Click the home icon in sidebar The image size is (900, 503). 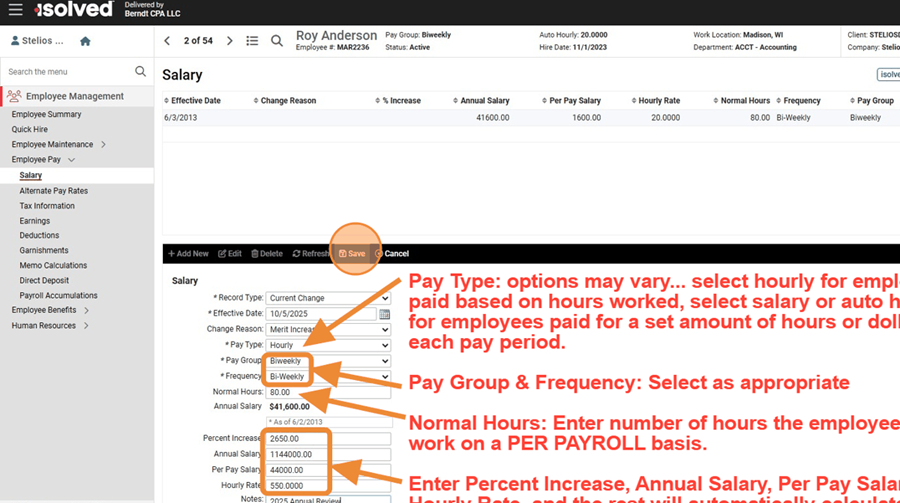tap(85, 41)
